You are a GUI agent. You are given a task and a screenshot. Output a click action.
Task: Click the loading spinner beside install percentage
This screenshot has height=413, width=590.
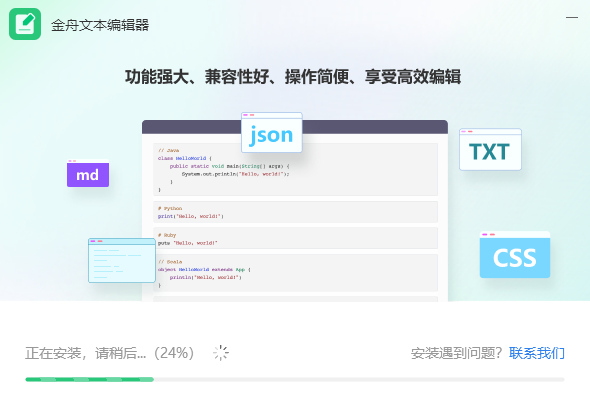pyautogui.click(x=221, y=353)
